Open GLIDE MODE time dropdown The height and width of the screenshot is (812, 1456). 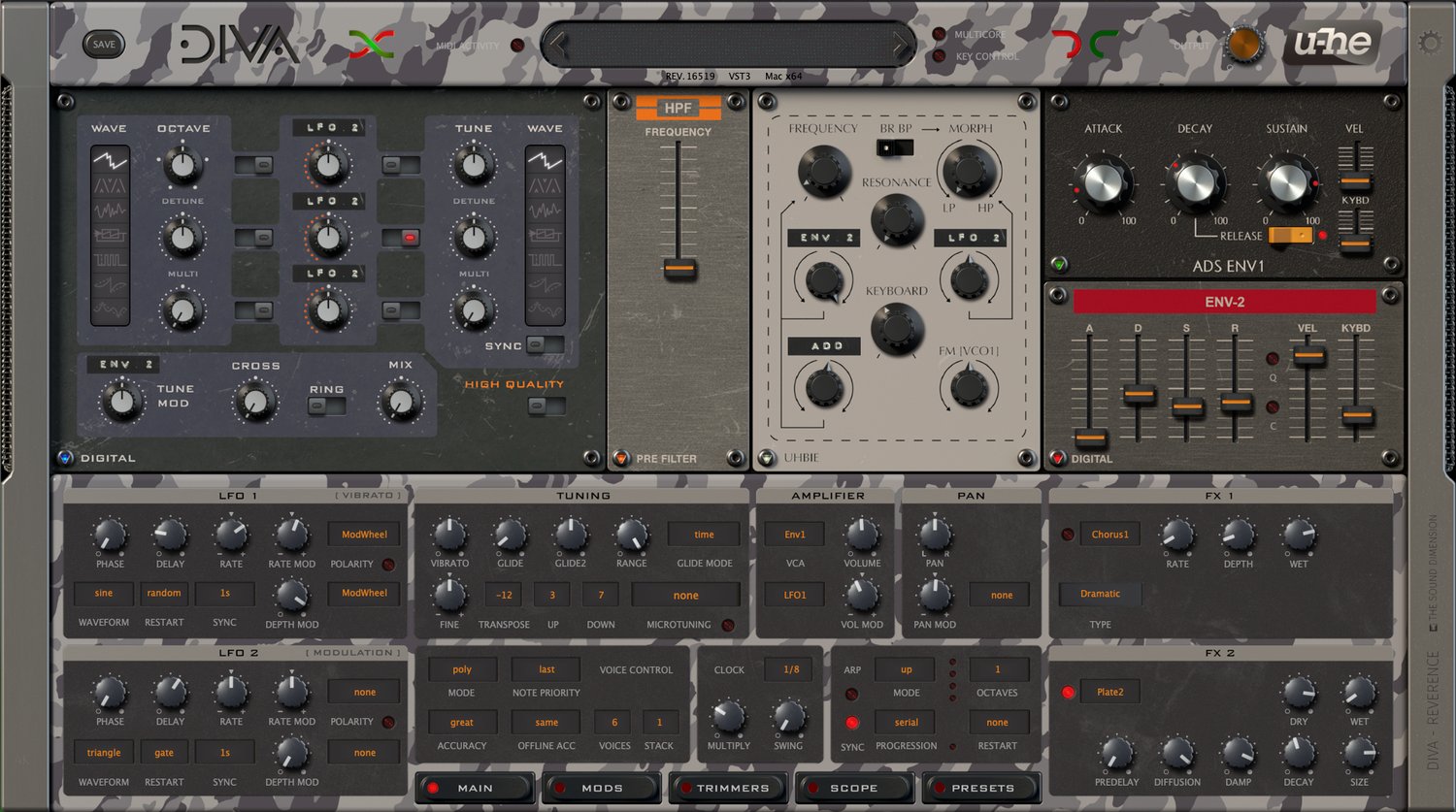(x=704, y=534)
